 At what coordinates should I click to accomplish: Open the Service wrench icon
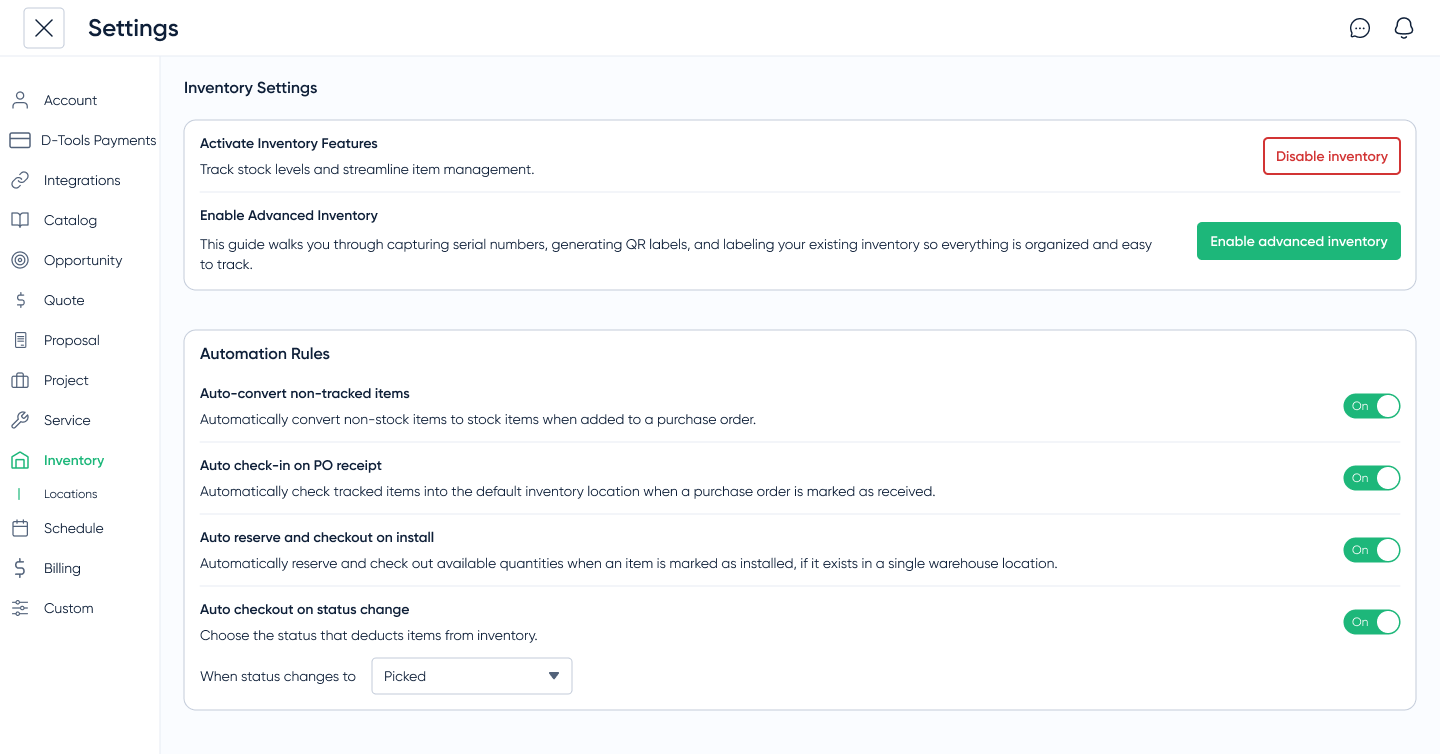coord(19,420)
